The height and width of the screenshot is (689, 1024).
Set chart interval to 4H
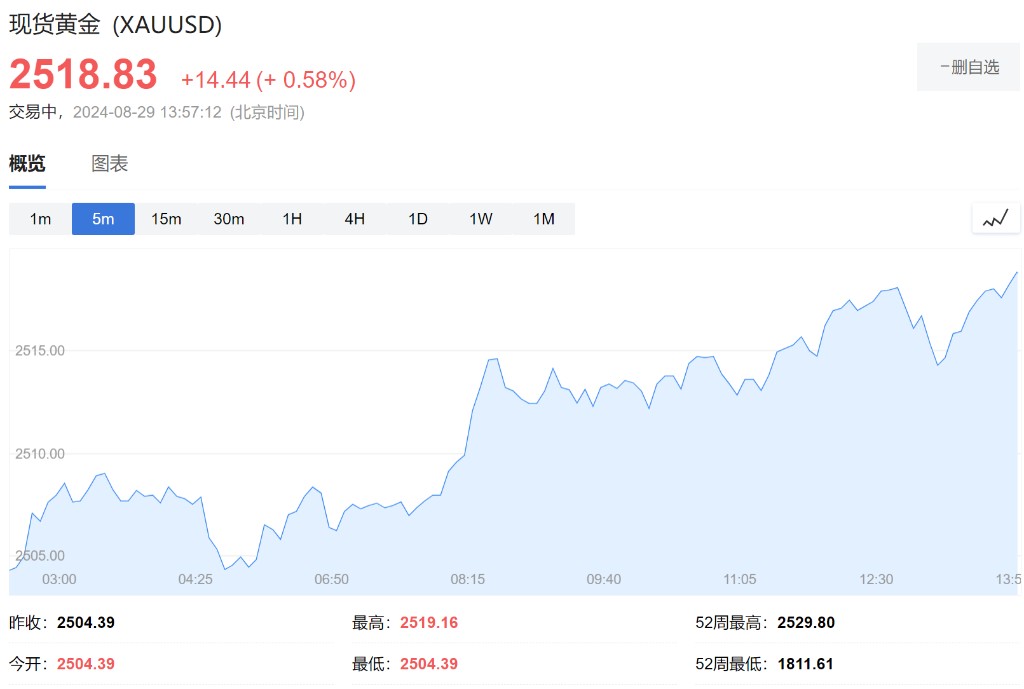coord(355,219)
